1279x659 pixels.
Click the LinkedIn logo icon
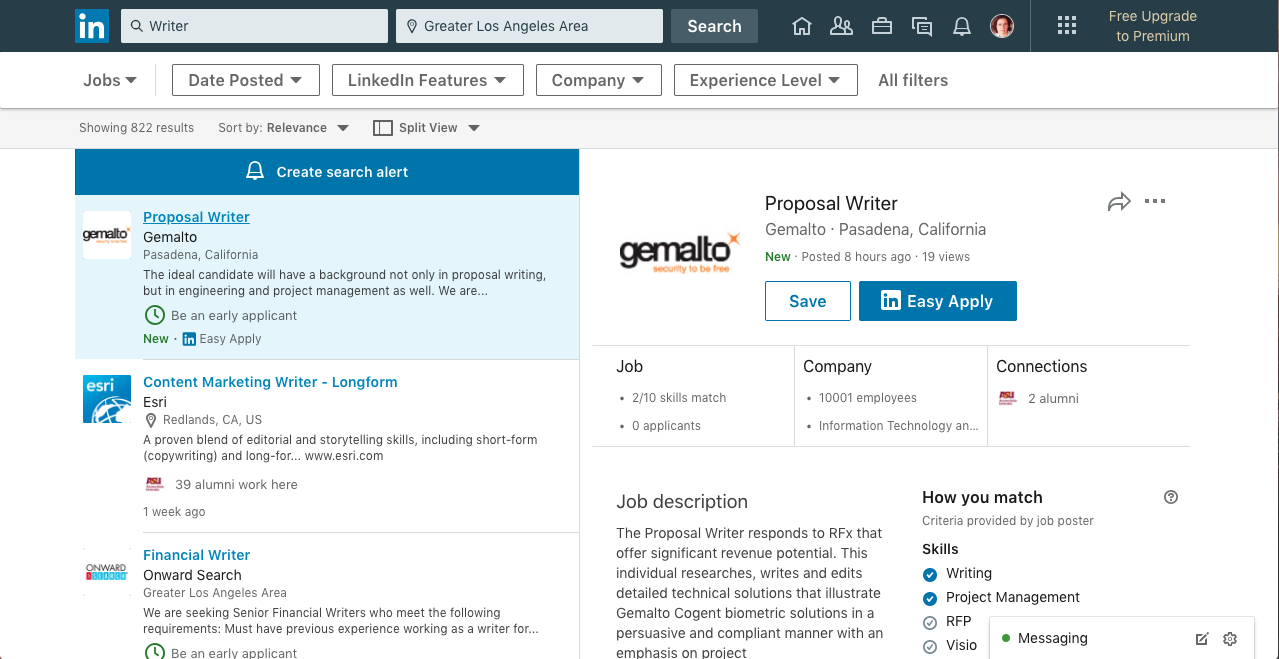click(x=92, y=26)
